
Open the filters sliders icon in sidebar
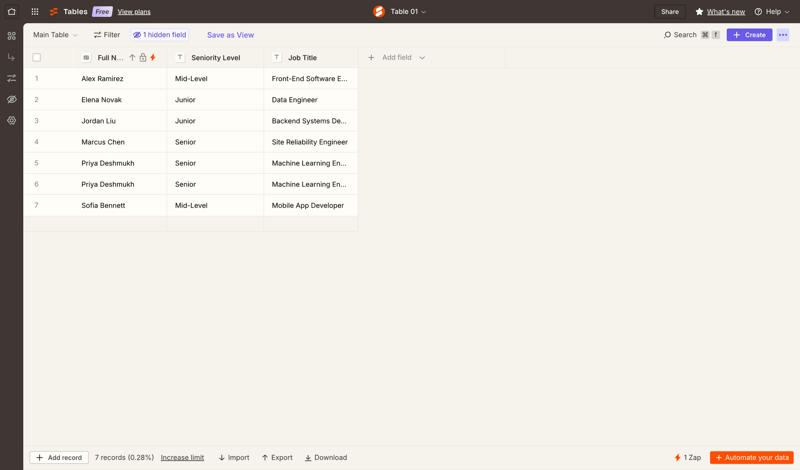pyautogui.click(x=11, y=78)
